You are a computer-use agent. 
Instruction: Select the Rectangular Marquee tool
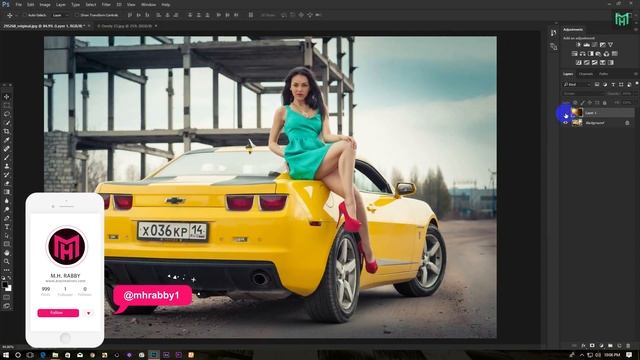click(x=7, y=105)
